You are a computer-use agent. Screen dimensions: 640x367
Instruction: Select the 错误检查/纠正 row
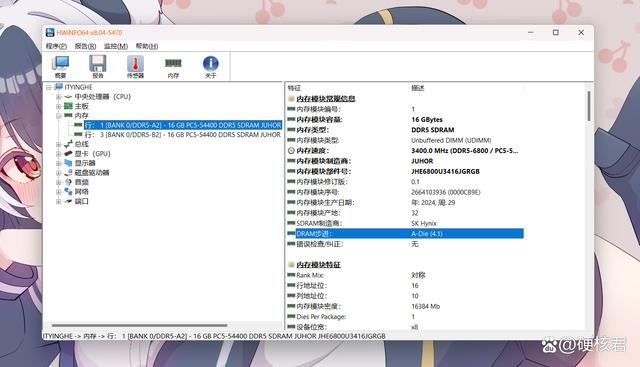(x=405, y=244)
